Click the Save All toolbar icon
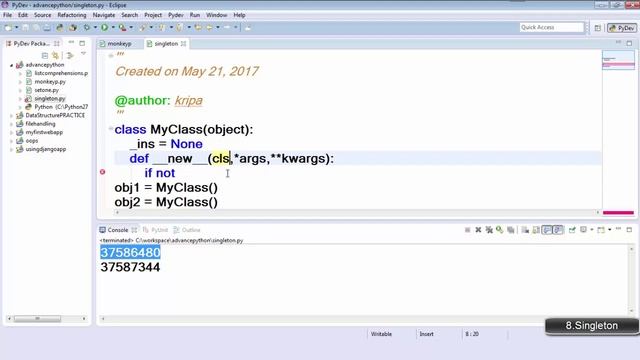The width and height of the screenshot is (640, 360). (x=36, y=27)
